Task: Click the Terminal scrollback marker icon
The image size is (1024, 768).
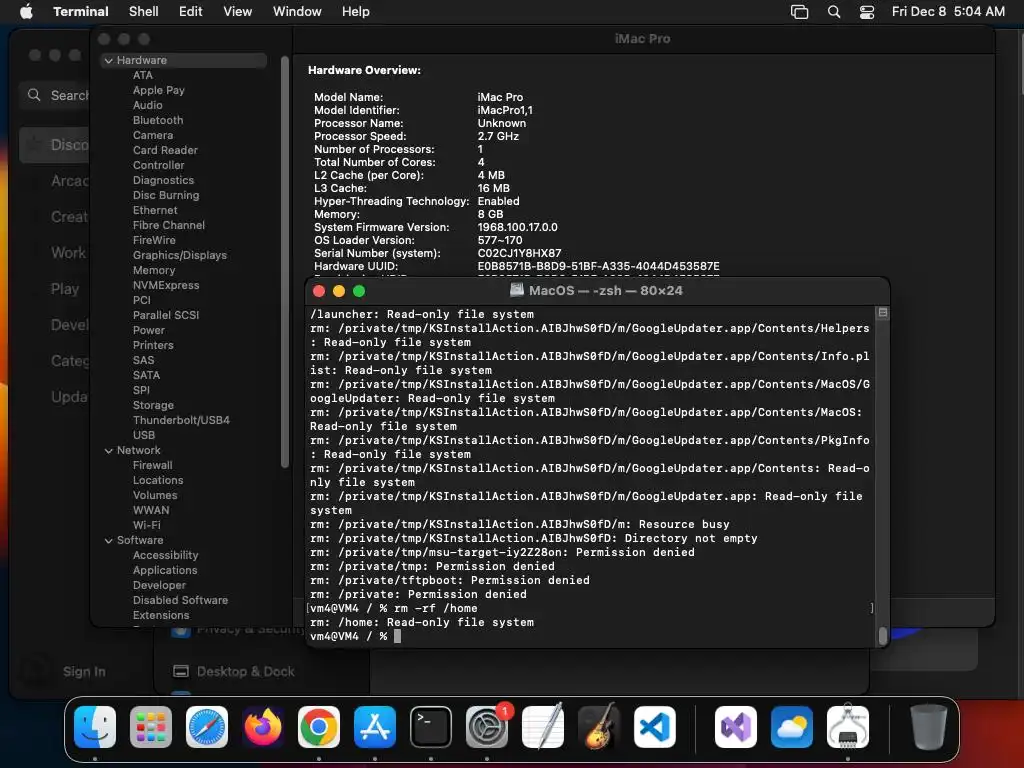Action: 882,313
